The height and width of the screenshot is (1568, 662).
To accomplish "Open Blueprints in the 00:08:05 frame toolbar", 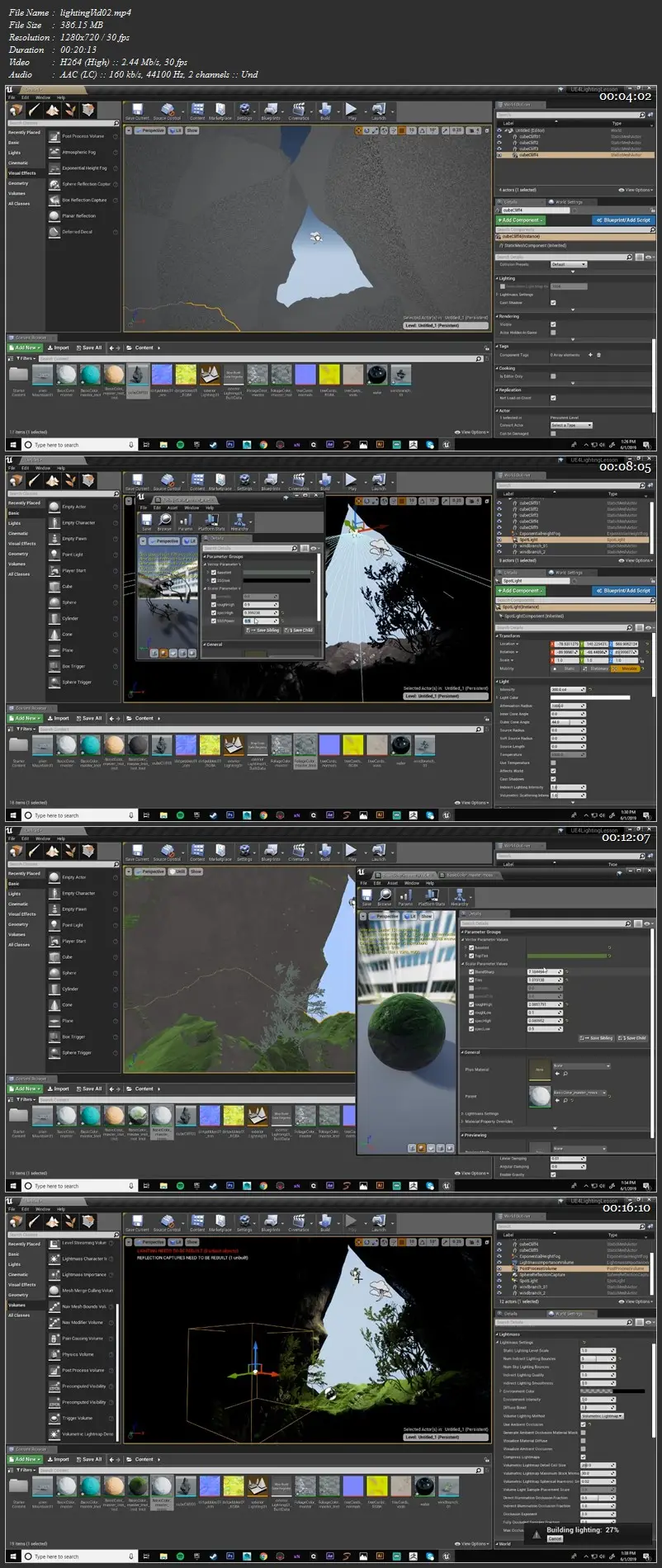I will pos(271,482).
